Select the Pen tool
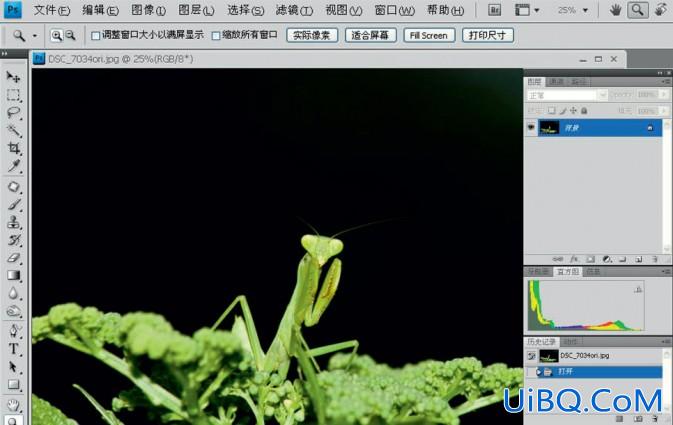 [x=13, y=331]
